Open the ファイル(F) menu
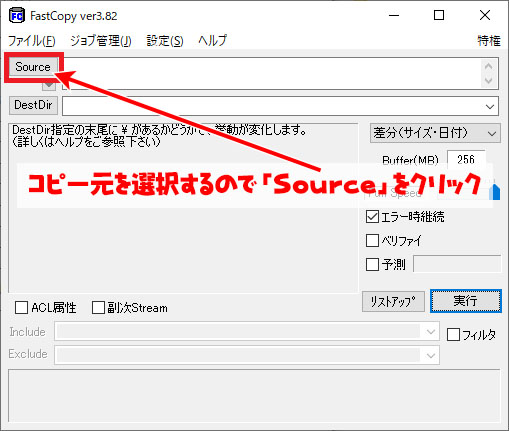509x431 pixels. [x=32, y=41]
